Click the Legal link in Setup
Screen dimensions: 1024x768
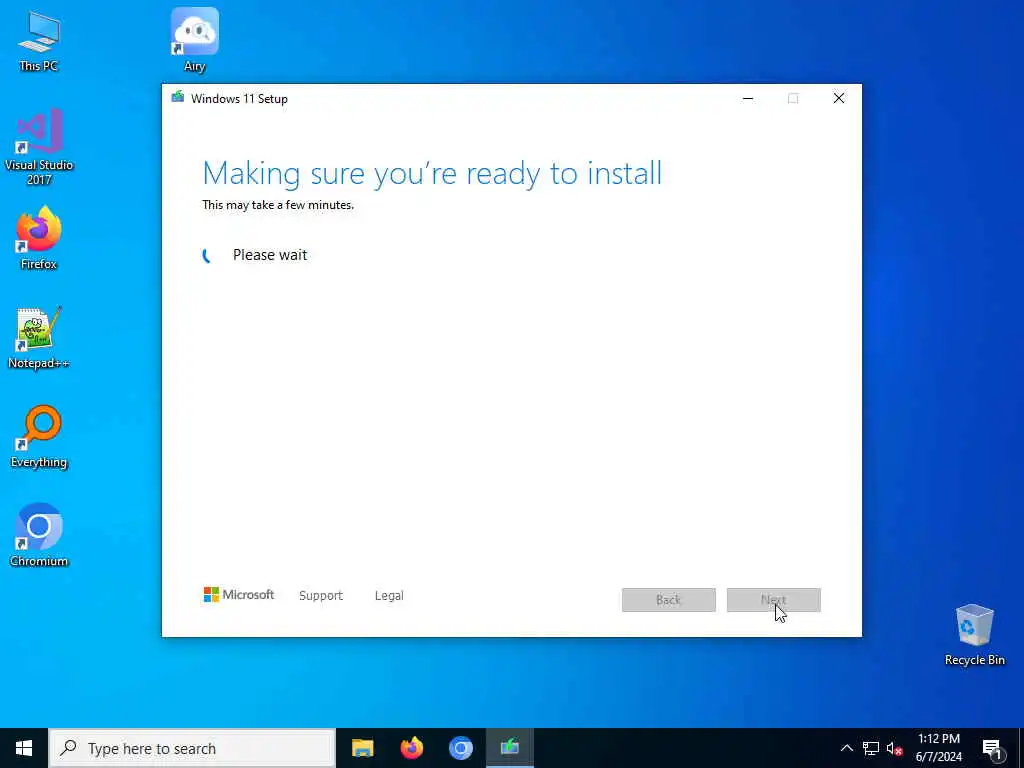pyautogui.click(x=389, y=596)
